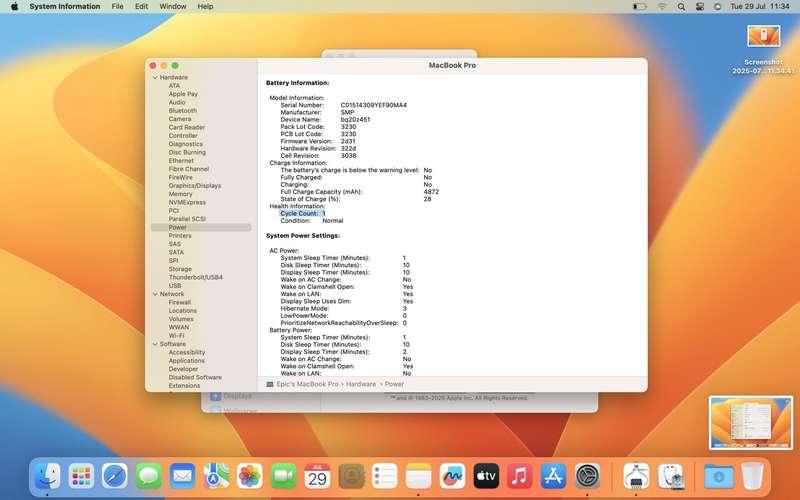Click the highlighted Cycle Count line
Image resolution: width=800 pixels, height=500 pixels.
(x=303, y=213)
